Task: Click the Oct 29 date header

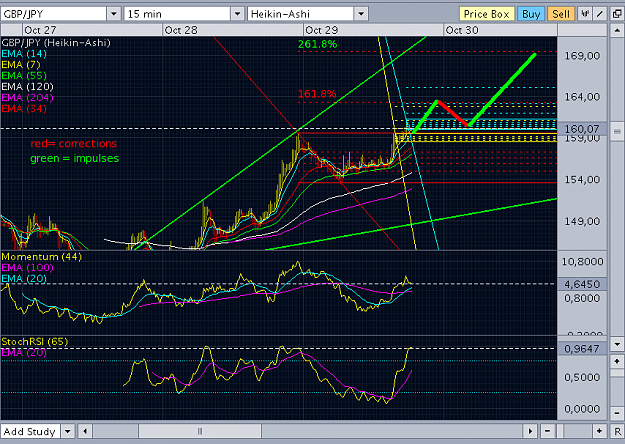Action: [x=321, y=30]
